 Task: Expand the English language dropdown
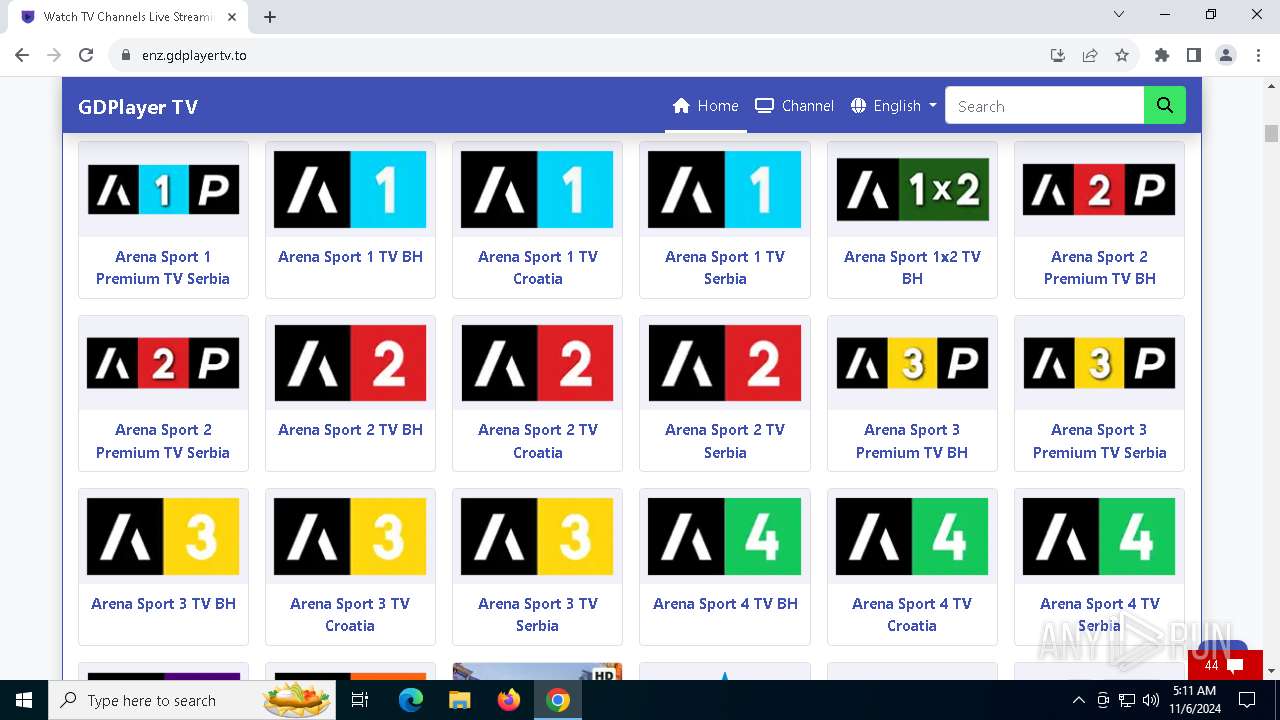(x=893, y=106)
